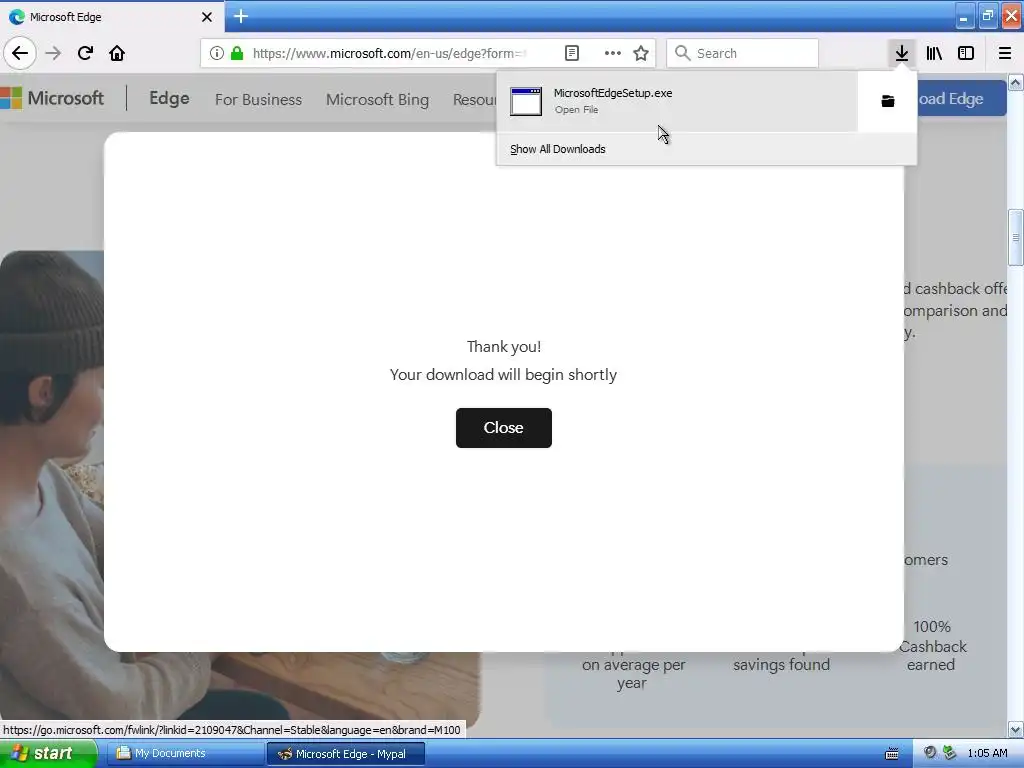Restore down the browser window

point(987,17)
